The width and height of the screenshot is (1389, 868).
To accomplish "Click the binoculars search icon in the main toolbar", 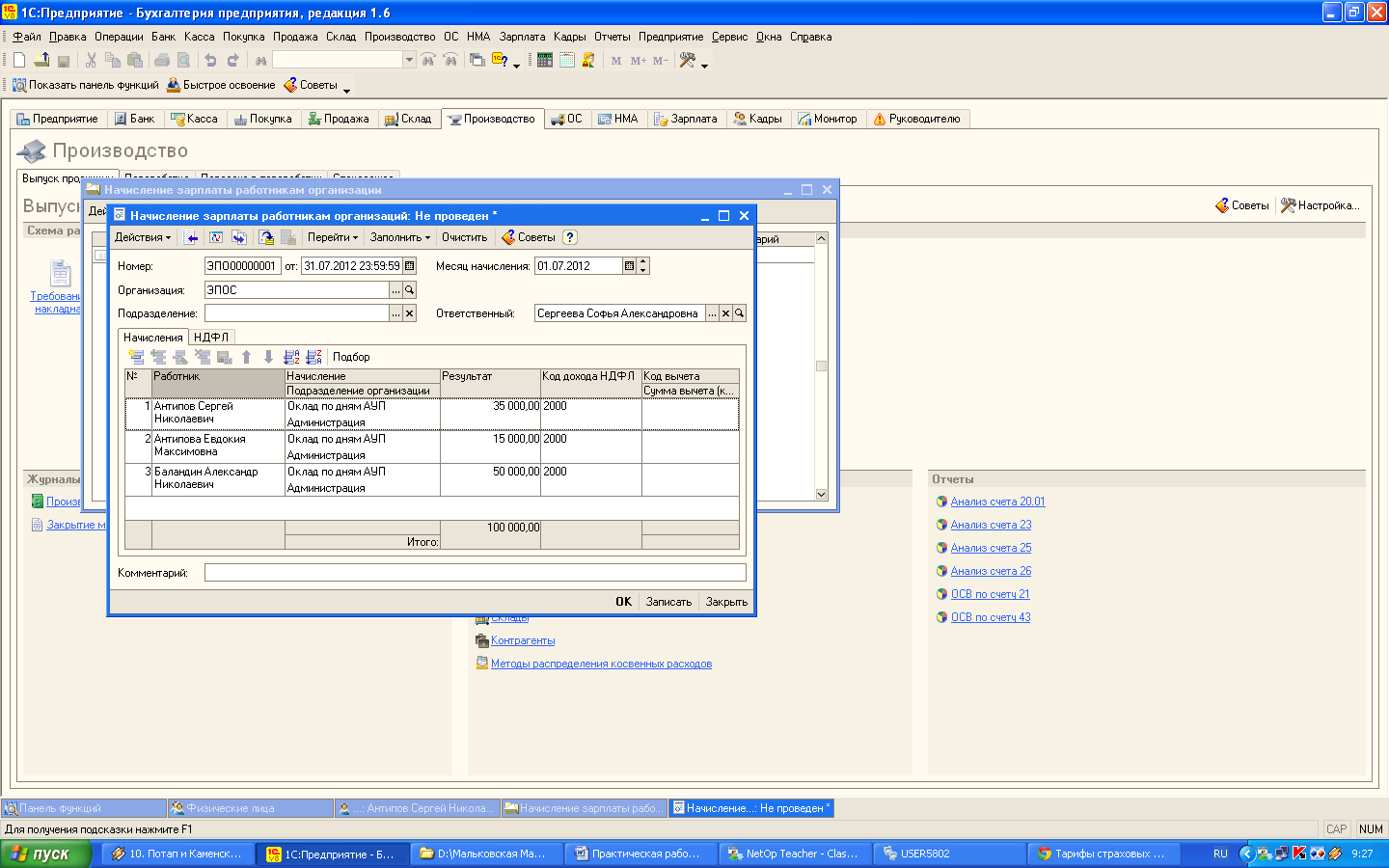I will [x=261, y=60].
